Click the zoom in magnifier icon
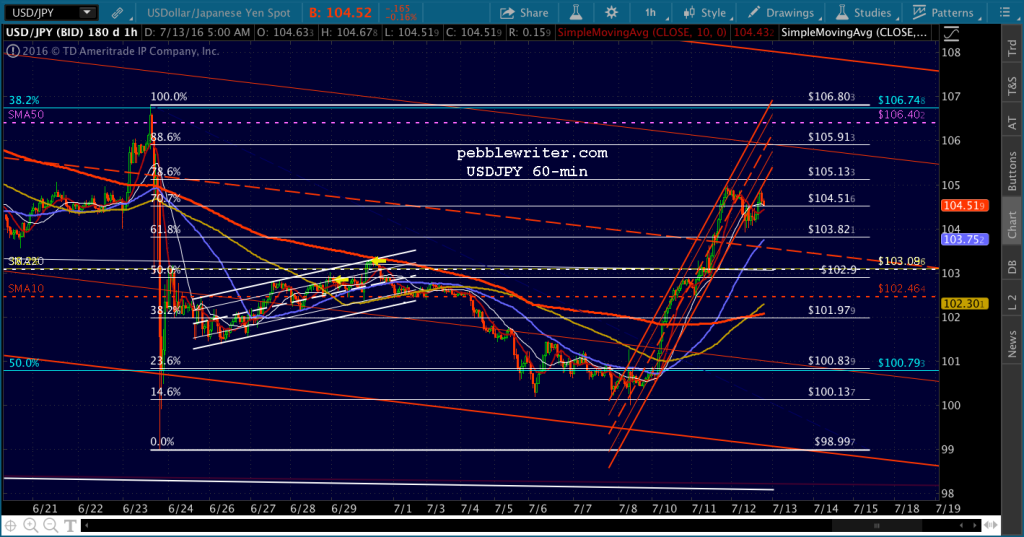This screenshot has width=1024, height=537. [x=31, y=525]
